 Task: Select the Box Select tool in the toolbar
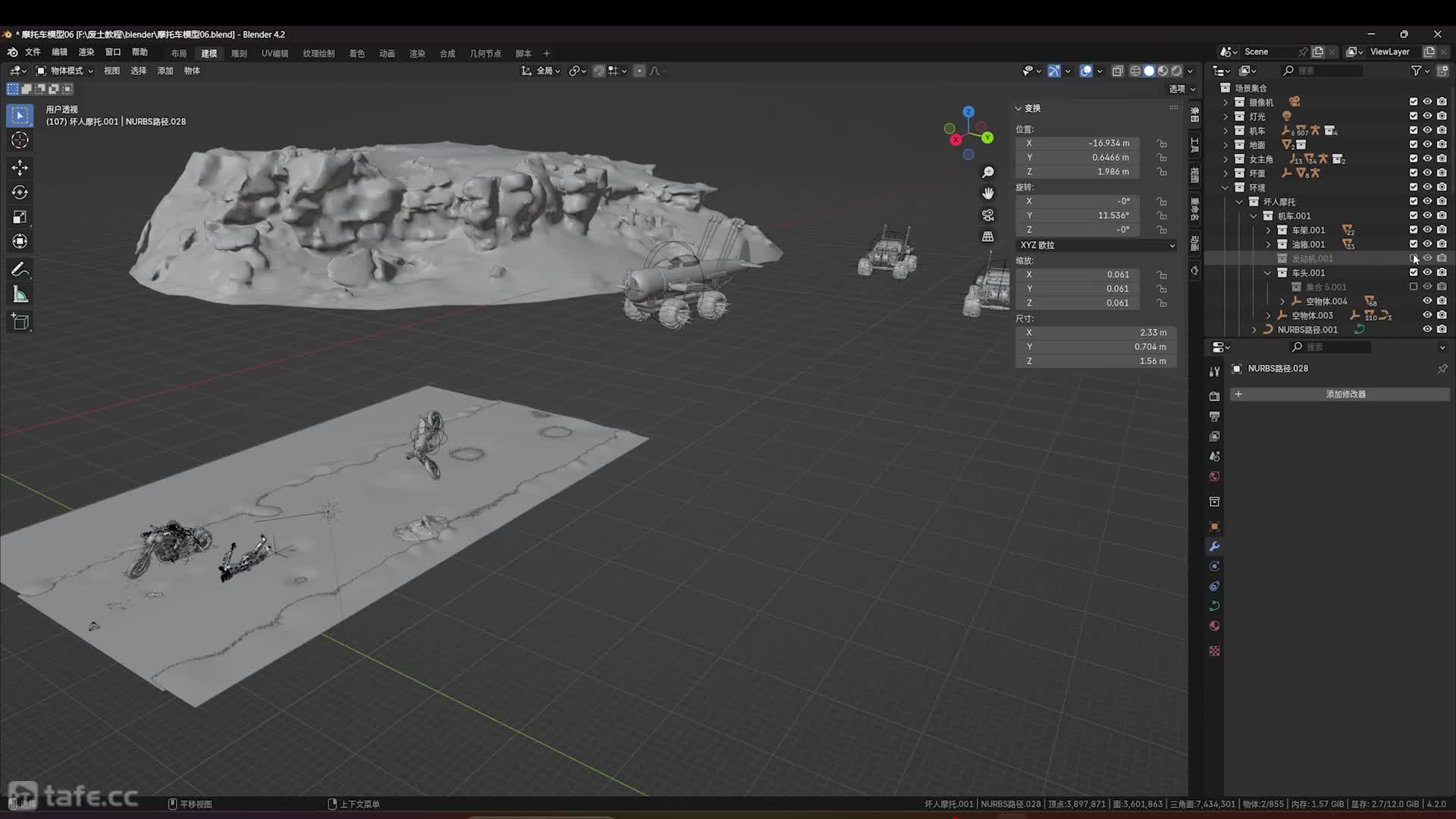[20, 115]
